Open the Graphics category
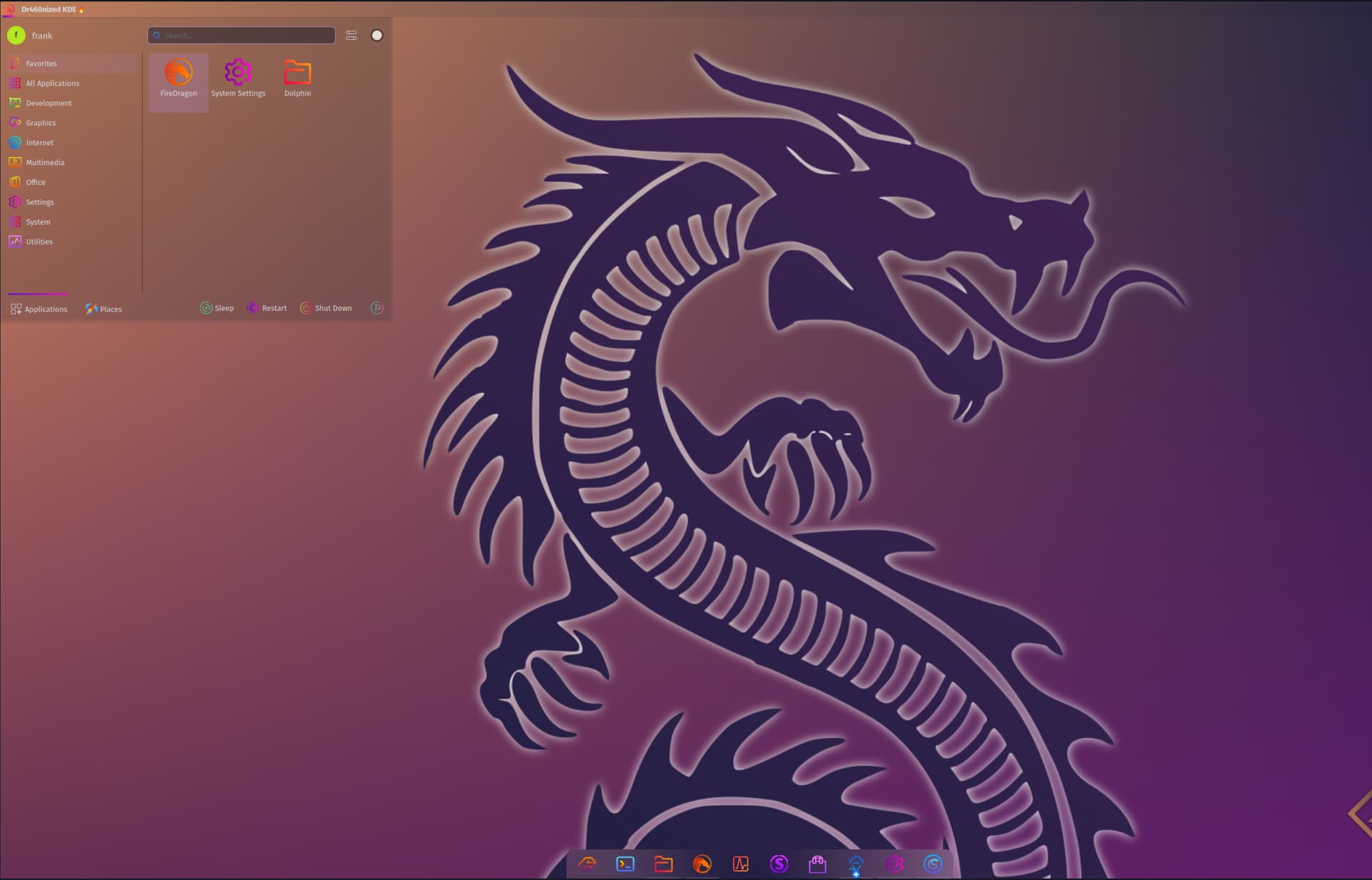Image resolution: width=1372 pixels, height=880 pixels. coord(71,123)
